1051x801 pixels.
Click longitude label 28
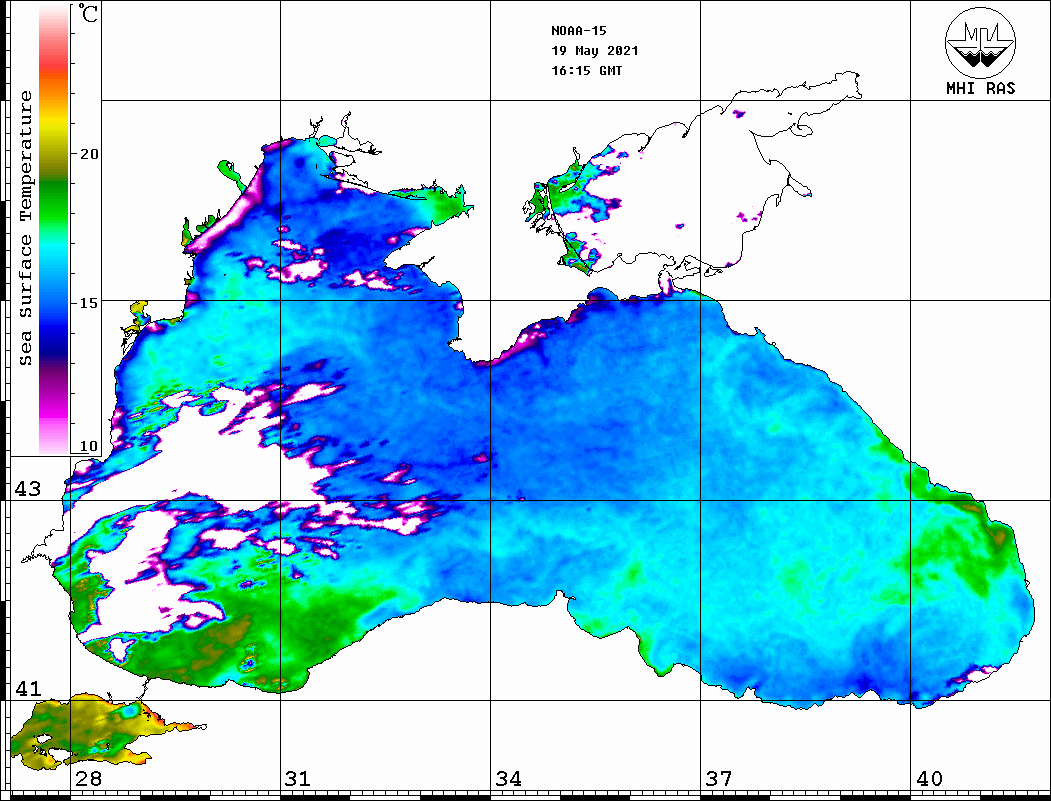click(x=88, y=778)
